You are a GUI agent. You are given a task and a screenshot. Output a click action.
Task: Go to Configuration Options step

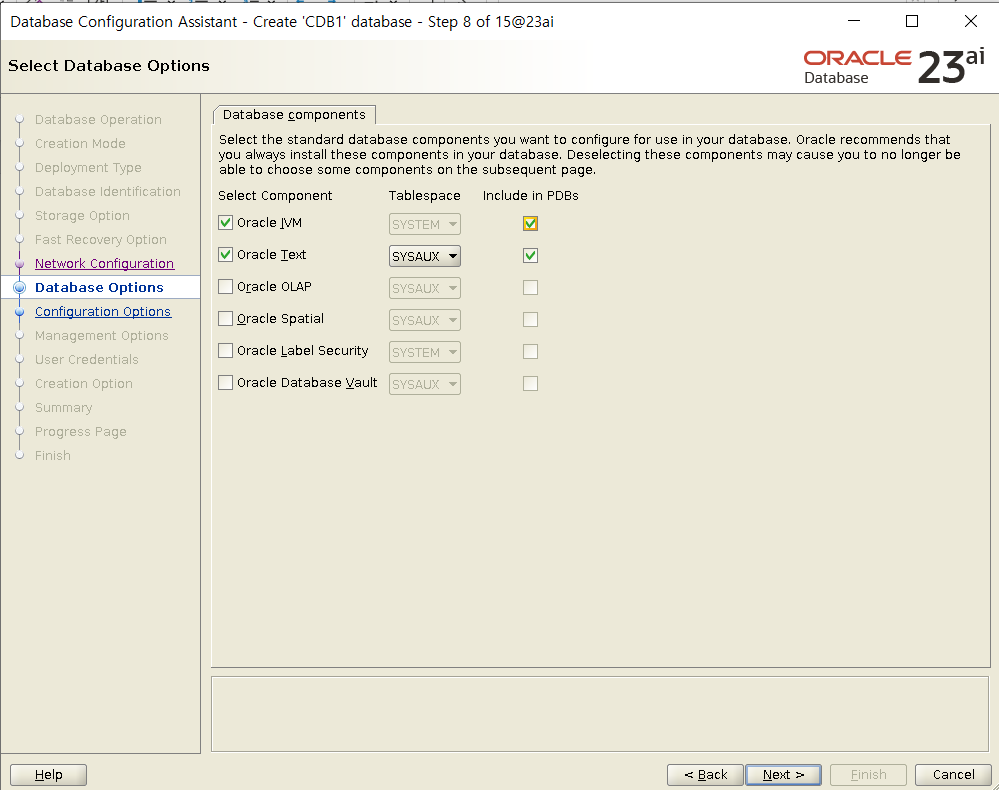point(103,312)
